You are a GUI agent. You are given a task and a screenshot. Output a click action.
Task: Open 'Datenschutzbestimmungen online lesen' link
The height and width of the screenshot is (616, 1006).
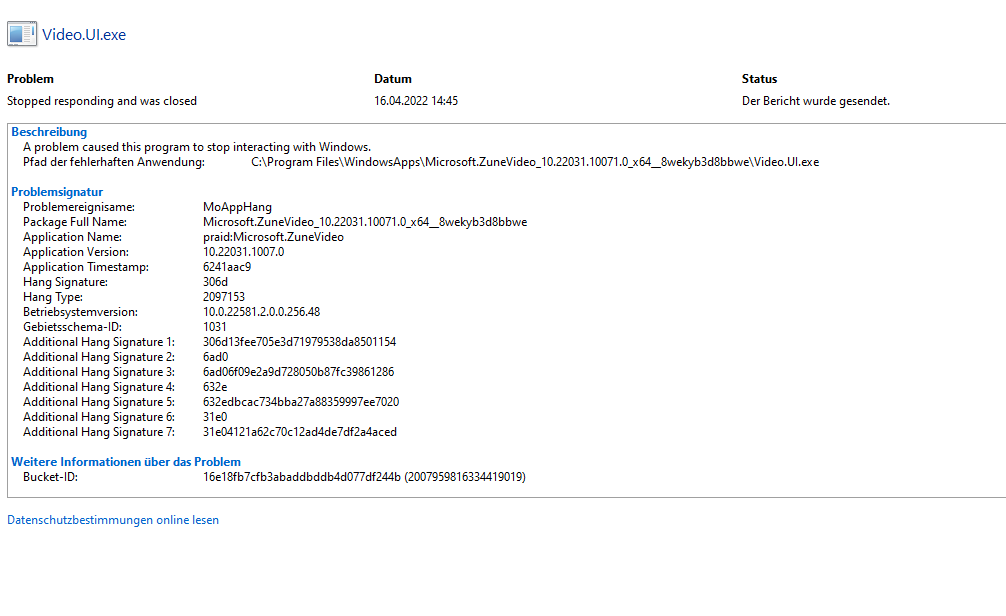113,520
